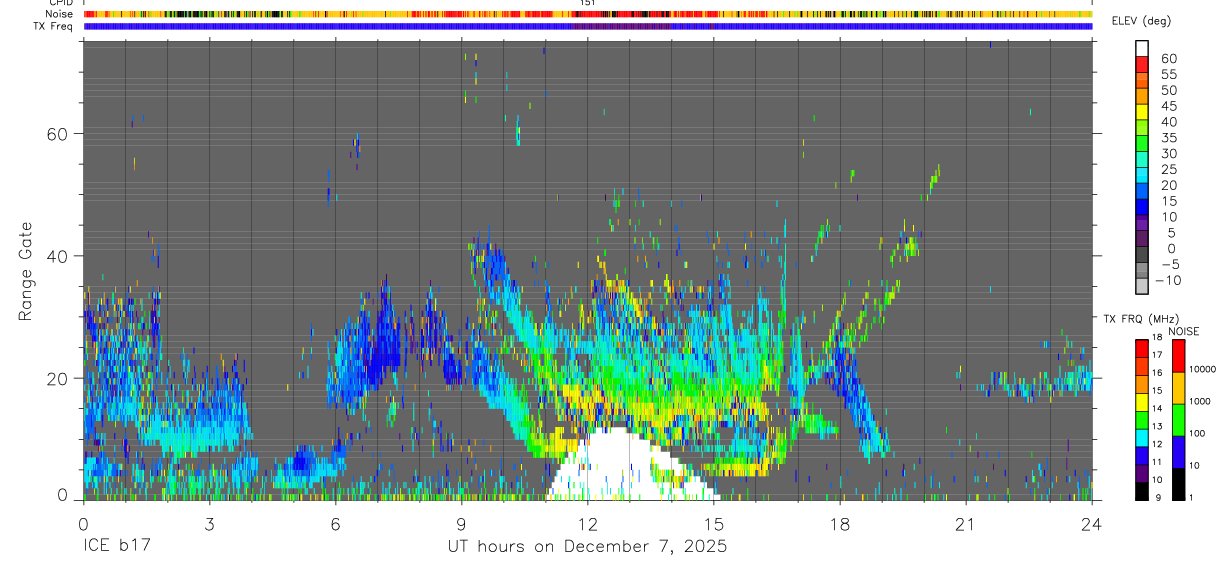Click the "9" label on the TX FRQ scale
This screenshot has height=567, width=1228.
[1158, 498]
